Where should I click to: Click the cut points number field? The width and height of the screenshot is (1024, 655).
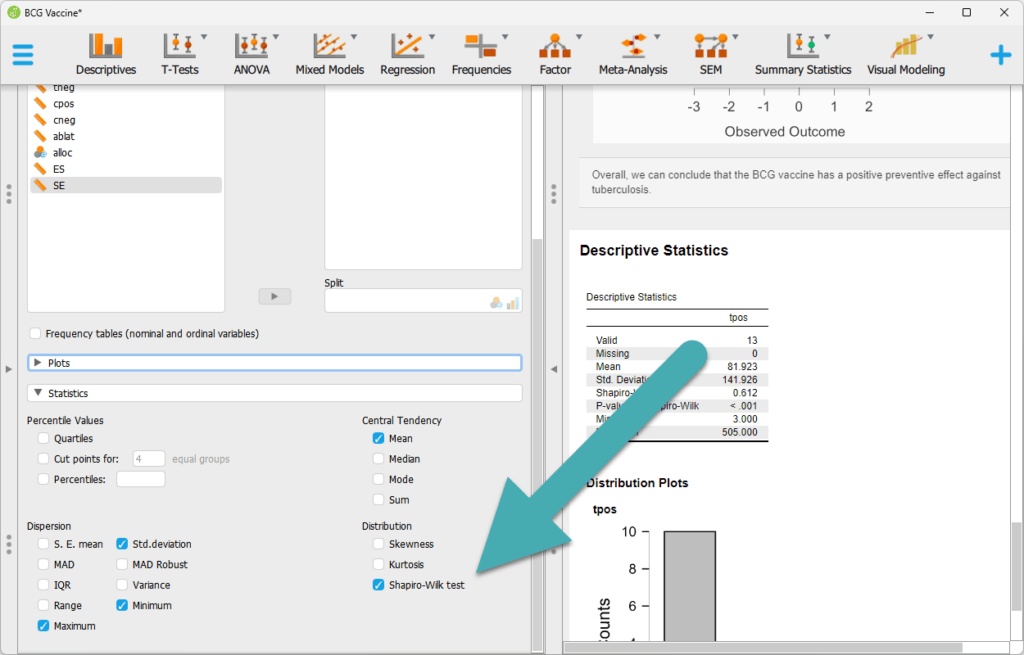click(149, 459)
